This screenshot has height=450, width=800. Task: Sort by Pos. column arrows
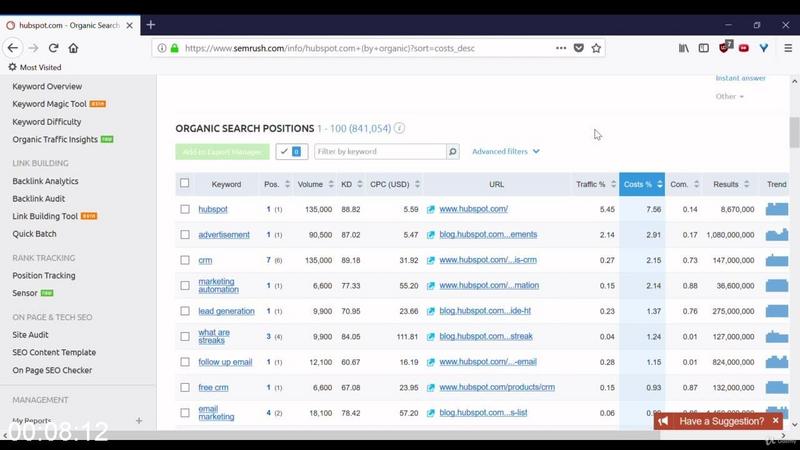click(287, 184)
